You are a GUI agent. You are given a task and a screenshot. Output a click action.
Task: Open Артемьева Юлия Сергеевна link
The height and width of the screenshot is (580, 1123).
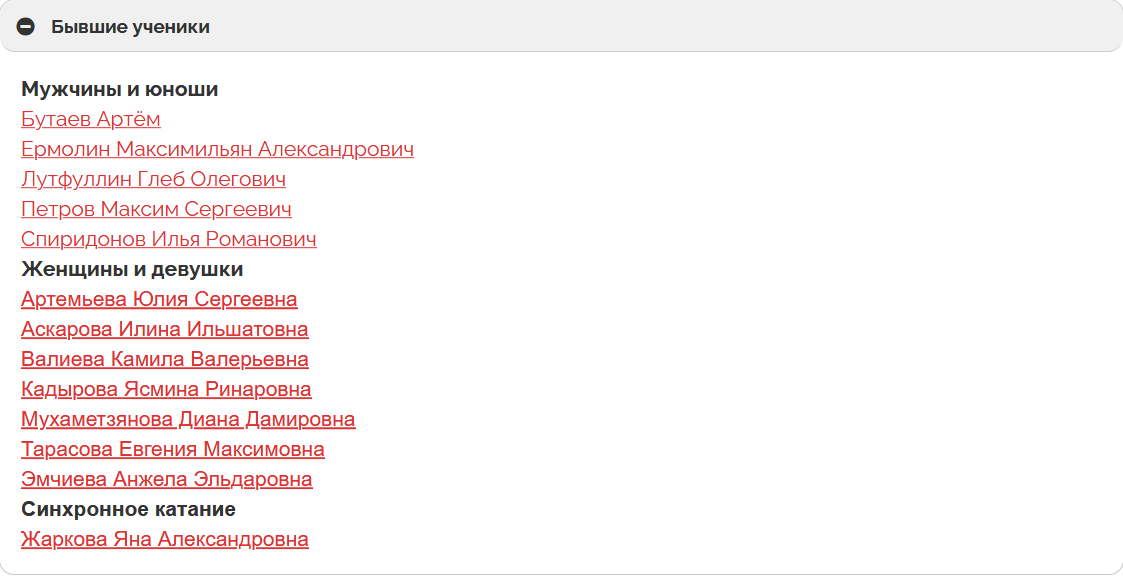click(159, 300)
